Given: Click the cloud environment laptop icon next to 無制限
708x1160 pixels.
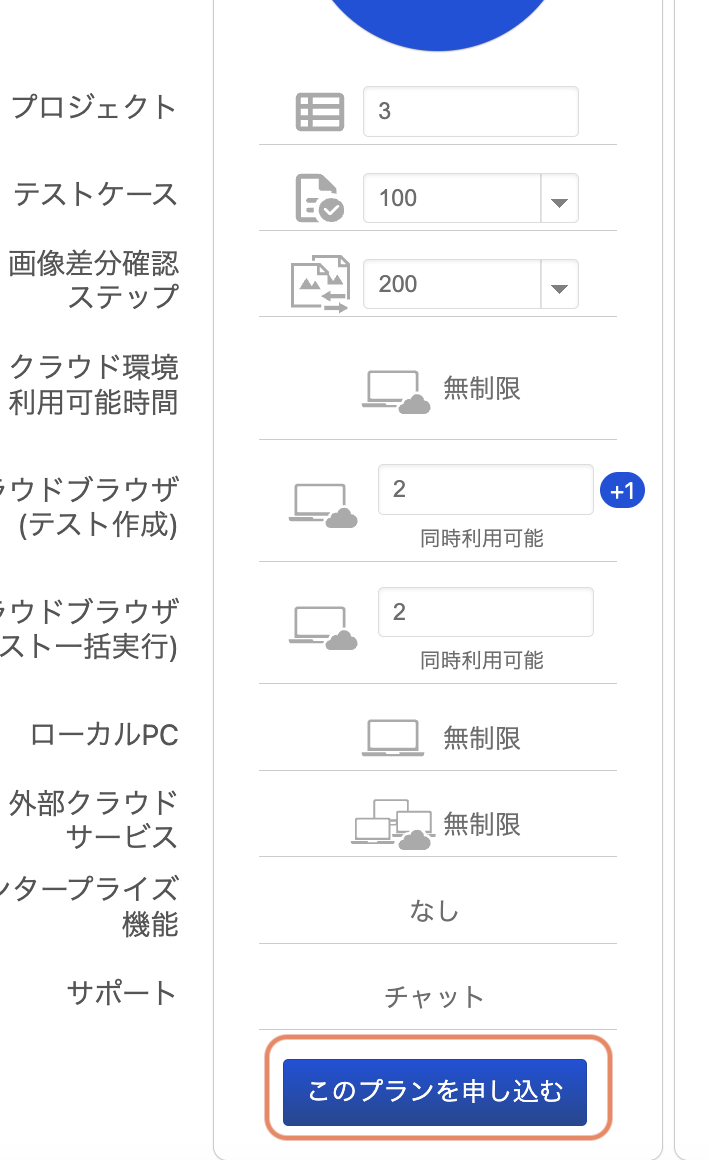Looking at the screenshot, I should (396, 391).
